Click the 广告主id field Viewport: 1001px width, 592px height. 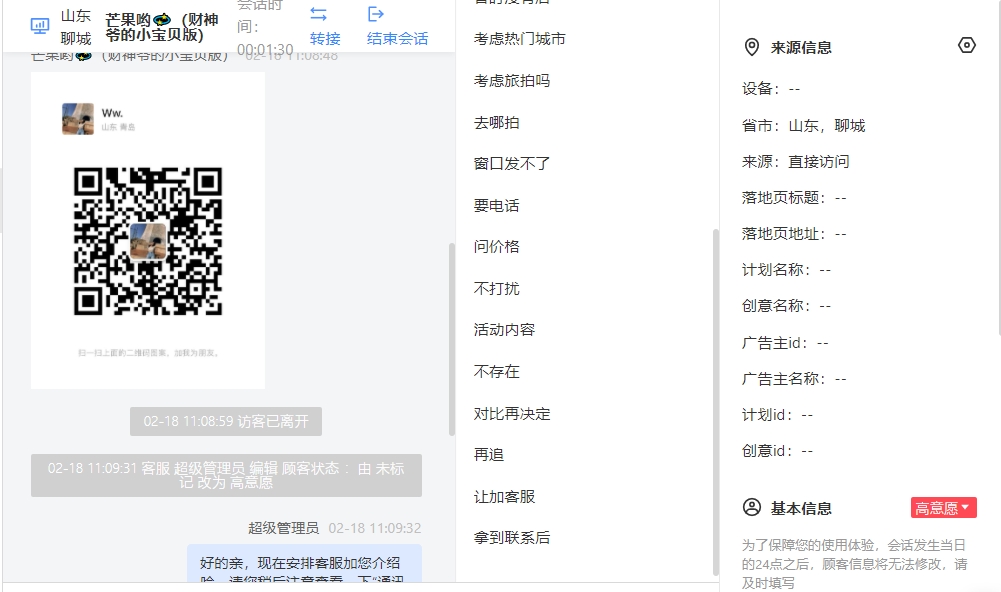coord(785,343)
